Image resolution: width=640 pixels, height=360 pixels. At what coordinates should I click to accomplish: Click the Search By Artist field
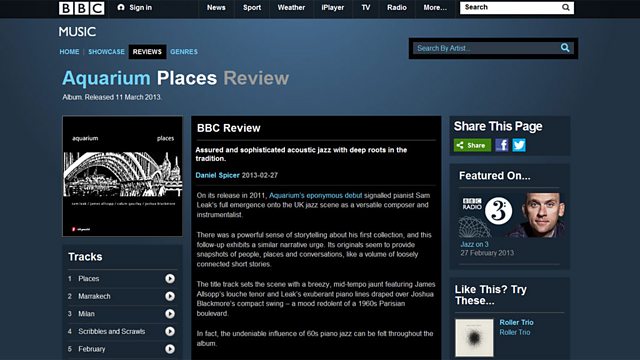coord(486,48)
